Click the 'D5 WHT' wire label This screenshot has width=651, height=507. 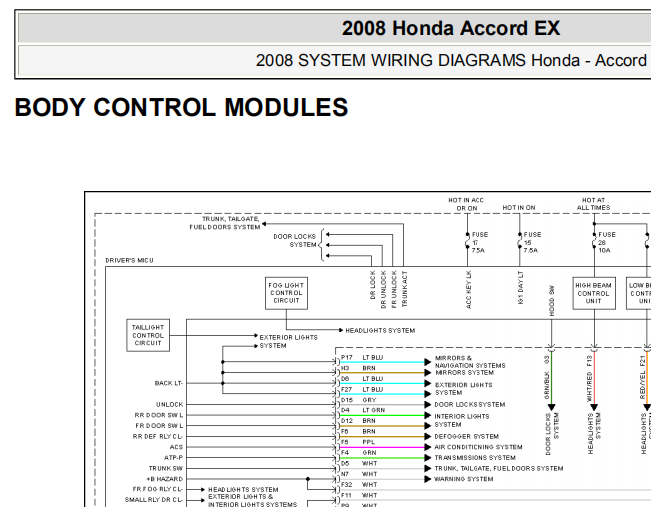[359, 463]
